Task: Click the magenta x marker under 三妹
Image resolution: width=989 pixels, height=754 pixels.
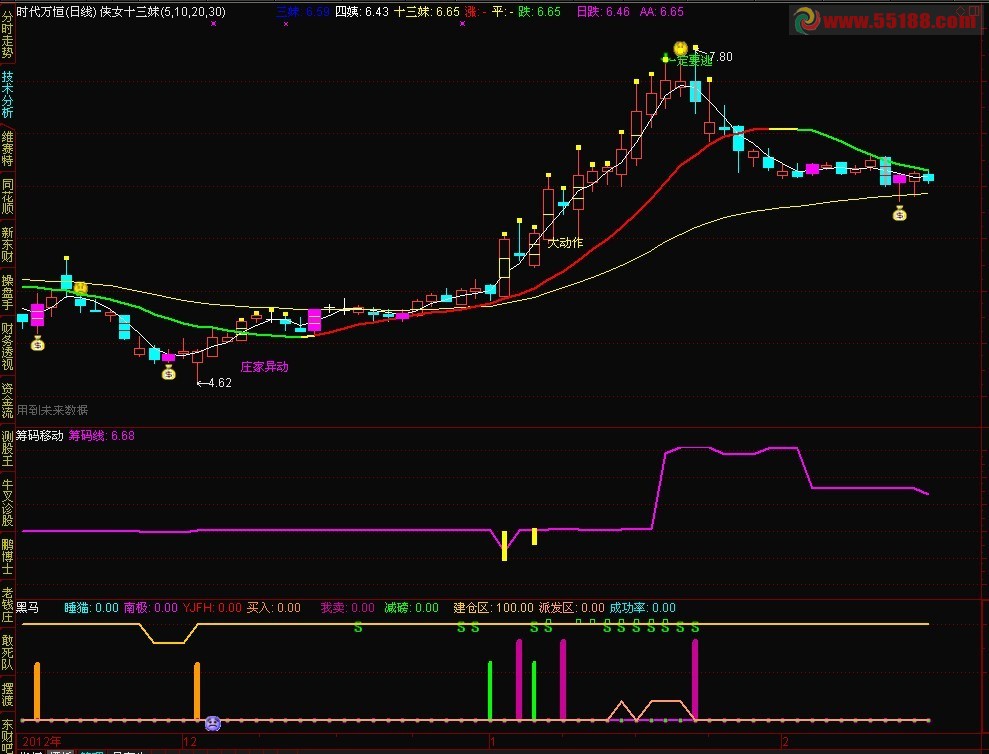Action: (286, 23)
